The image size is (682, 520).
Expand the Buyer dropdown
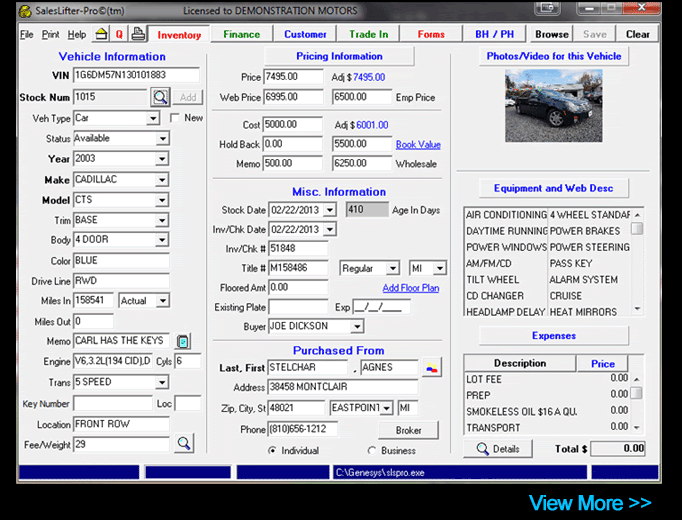357,326
